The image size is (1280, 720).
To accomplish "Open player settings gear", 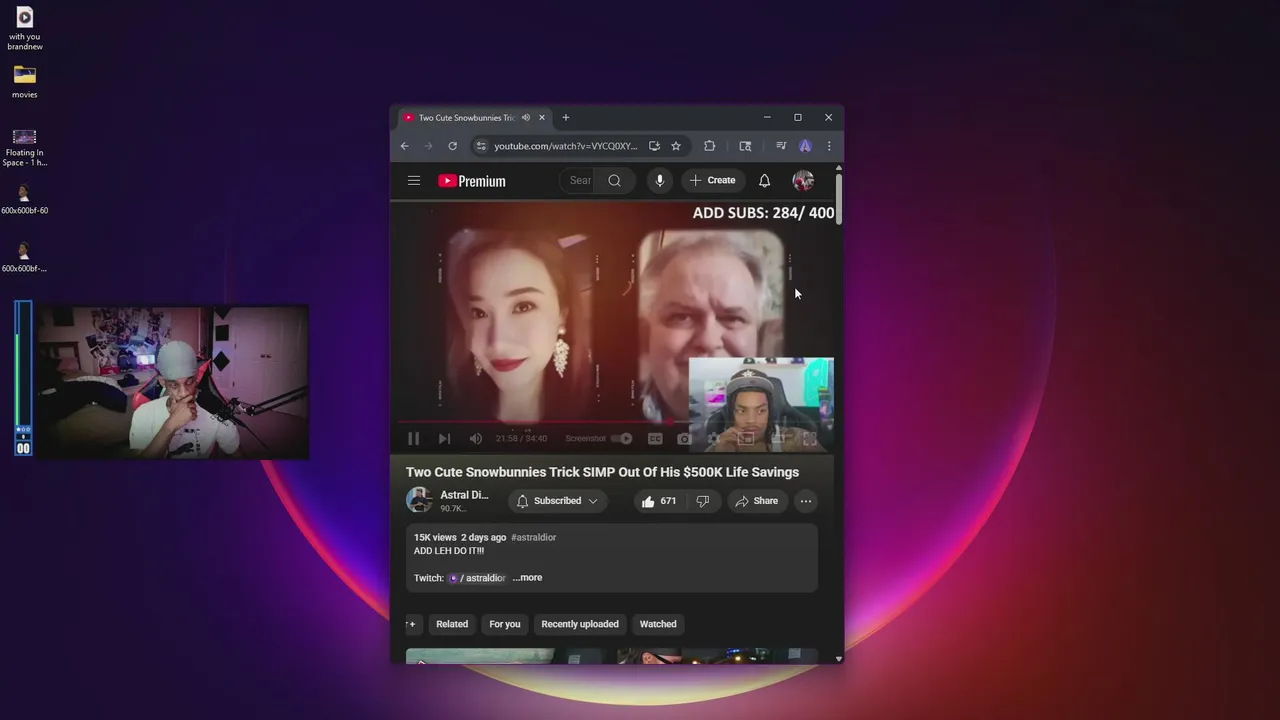I will point(714,439).
